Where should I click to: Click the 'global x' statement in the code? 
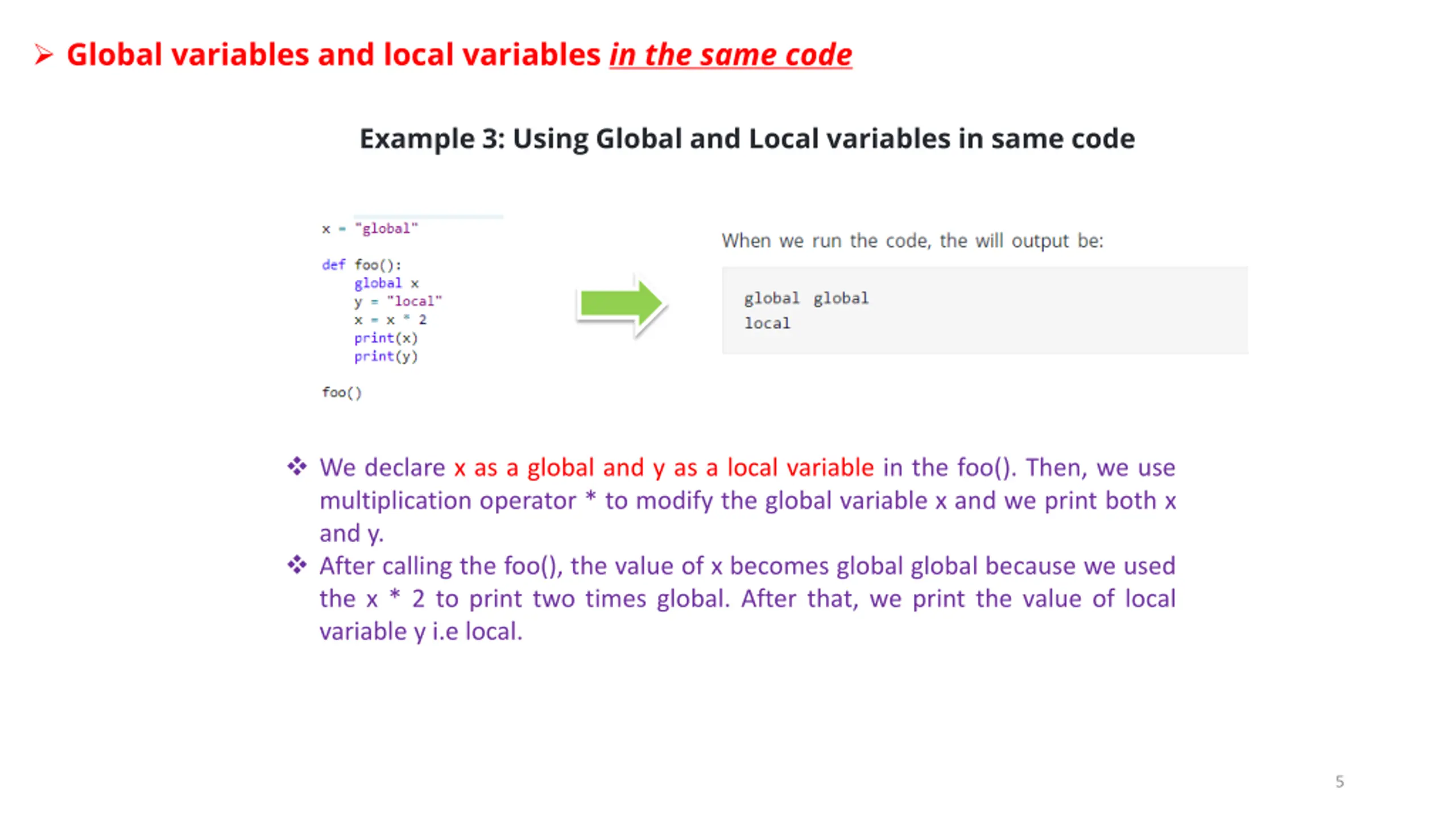point(386,283)
